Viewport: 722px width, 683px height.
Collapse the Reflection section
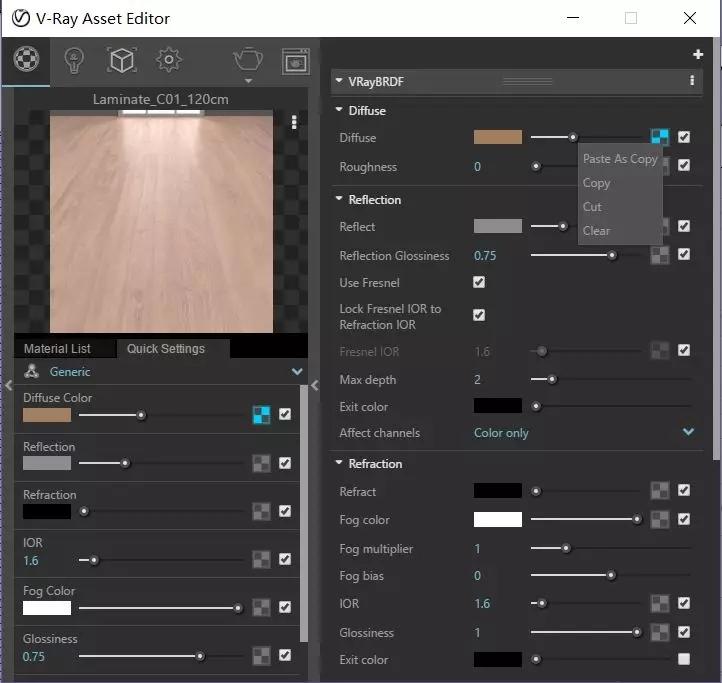tap(339, 198)
